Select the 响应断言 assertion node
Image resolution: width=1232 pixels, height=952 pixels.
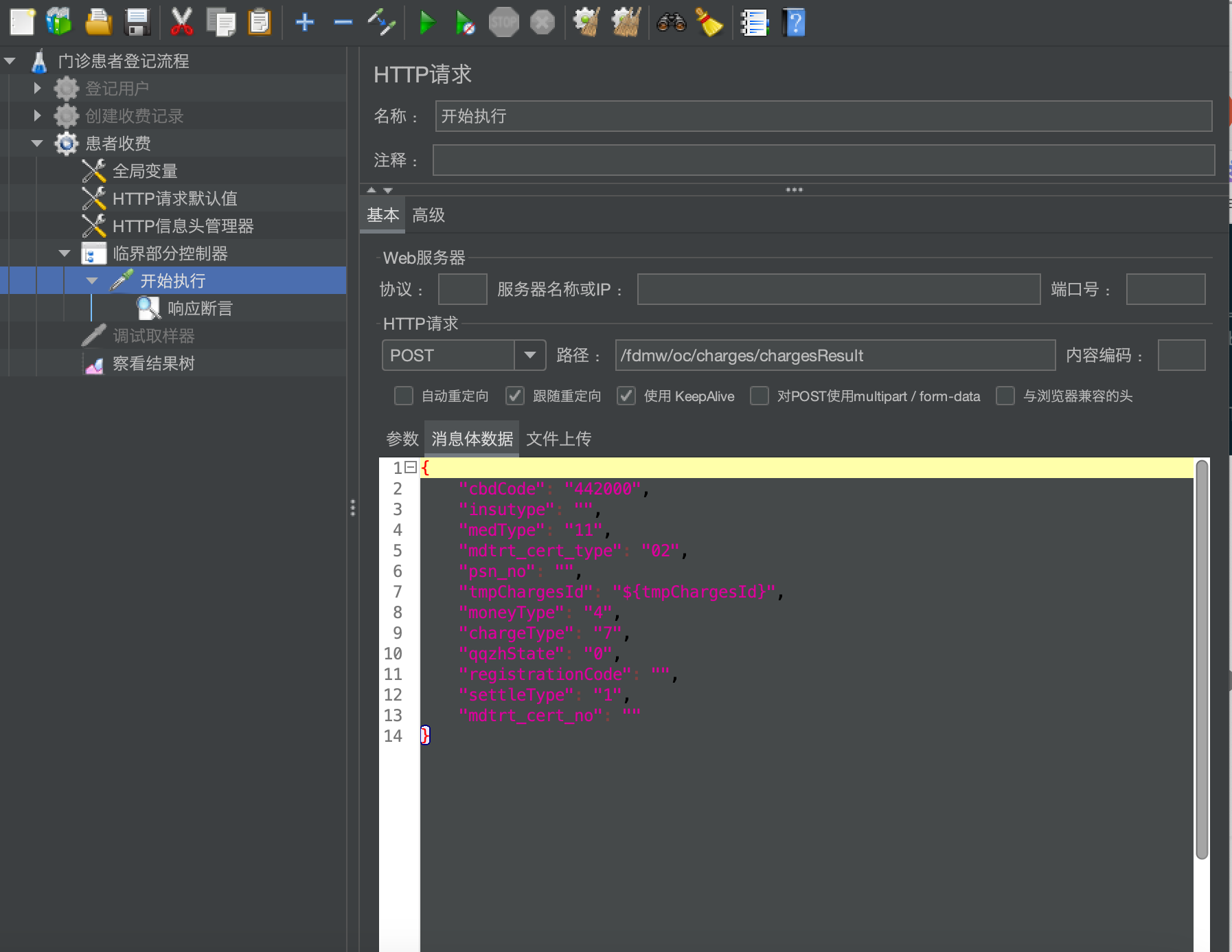tap(200, 308)
